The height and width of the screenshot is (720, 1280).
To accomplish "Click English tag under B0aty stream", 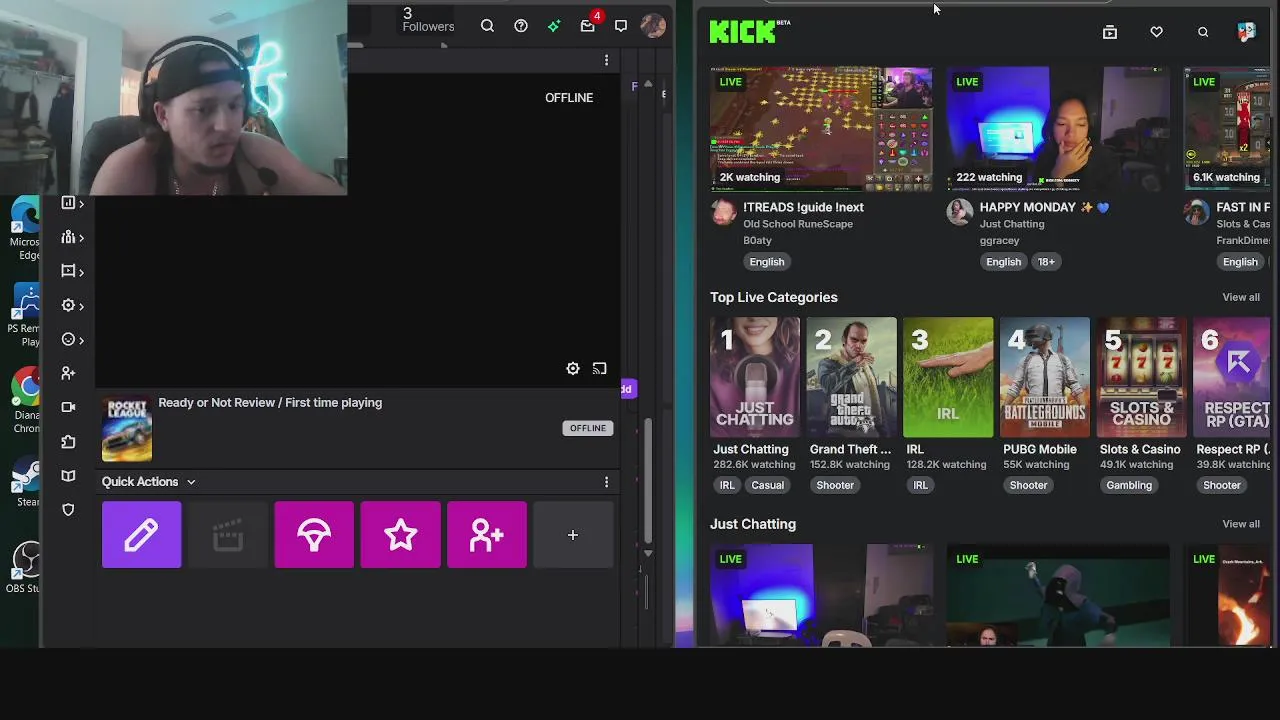I will tap(767, 262).
